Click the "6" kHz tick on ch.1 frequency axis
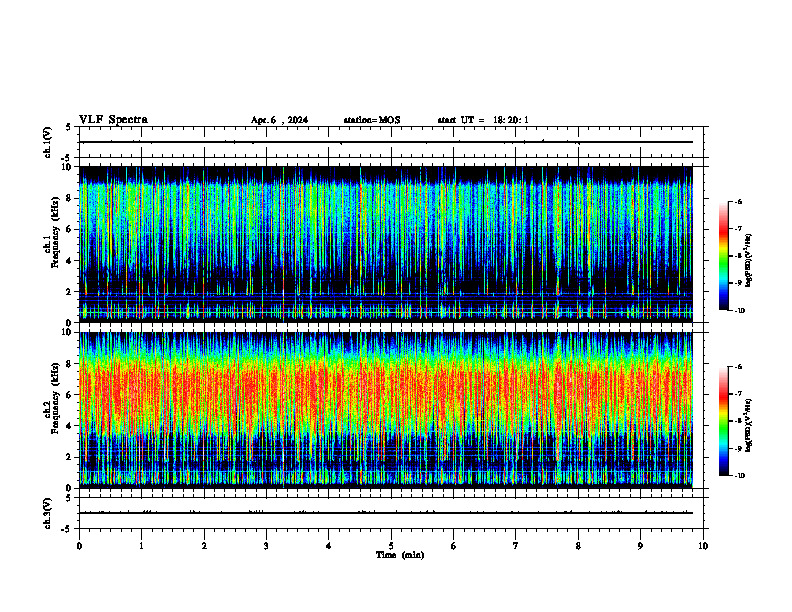 71,229
